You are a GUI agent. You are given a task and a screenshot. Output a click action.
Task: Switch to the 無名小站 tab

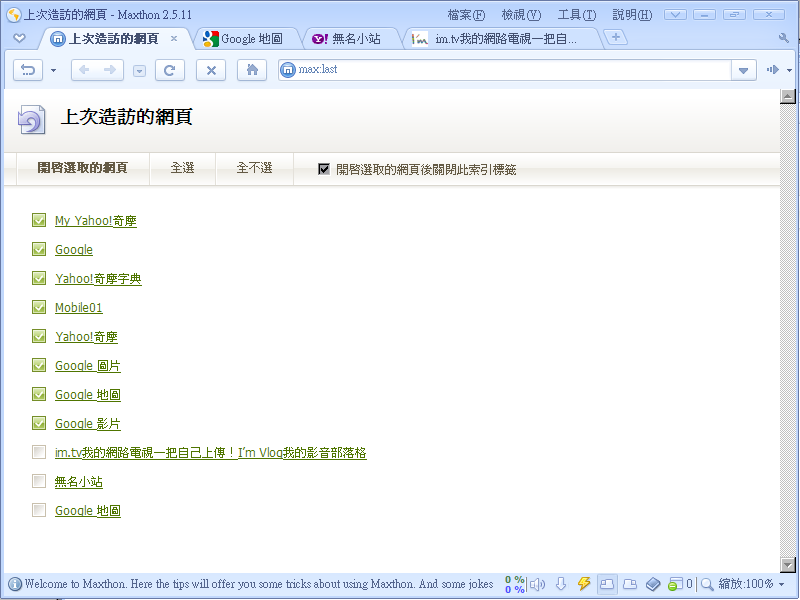[x=351, y=39]
